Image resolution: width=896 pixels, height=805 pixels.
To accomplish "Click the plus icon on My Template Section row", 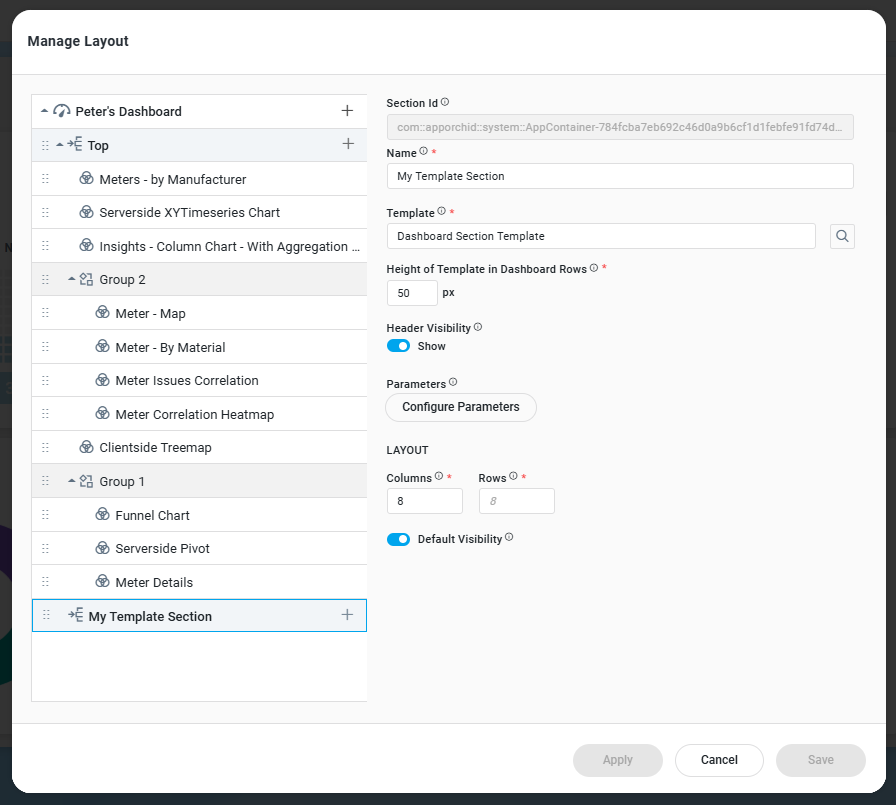I will coord(347,615).
